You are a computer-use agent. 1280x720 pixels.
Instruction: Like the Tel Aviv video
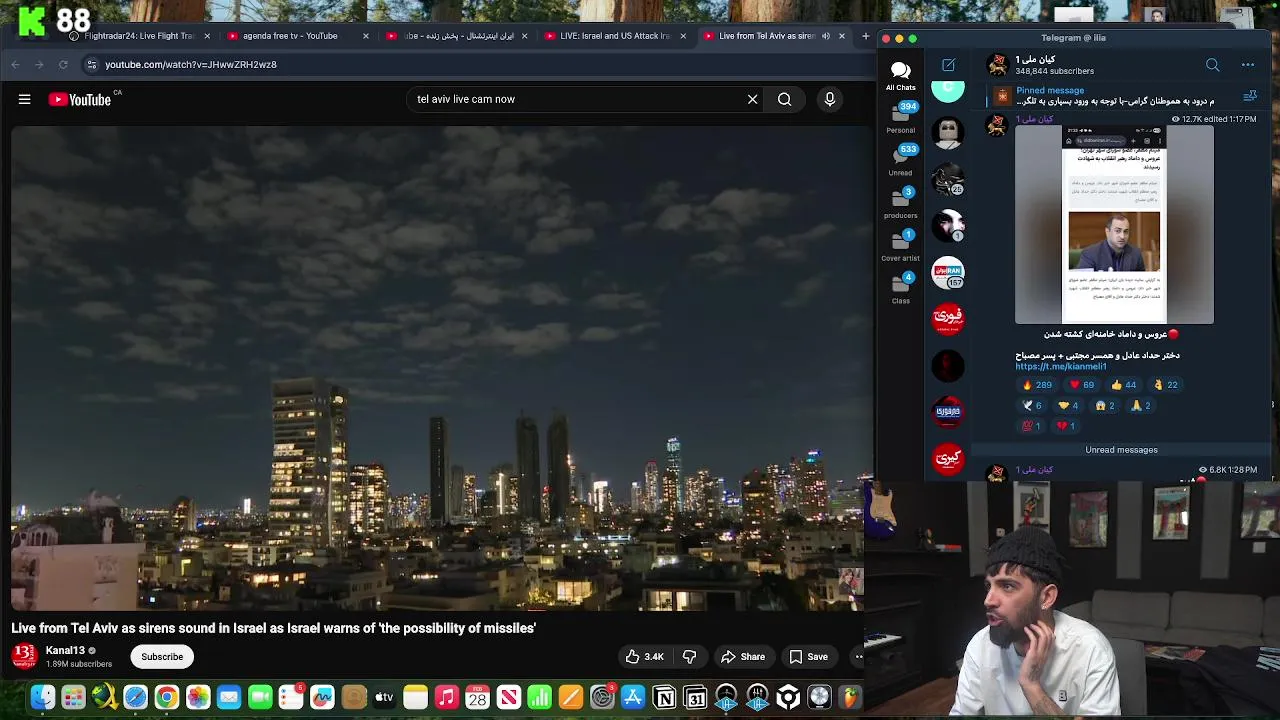click(644, 657)
